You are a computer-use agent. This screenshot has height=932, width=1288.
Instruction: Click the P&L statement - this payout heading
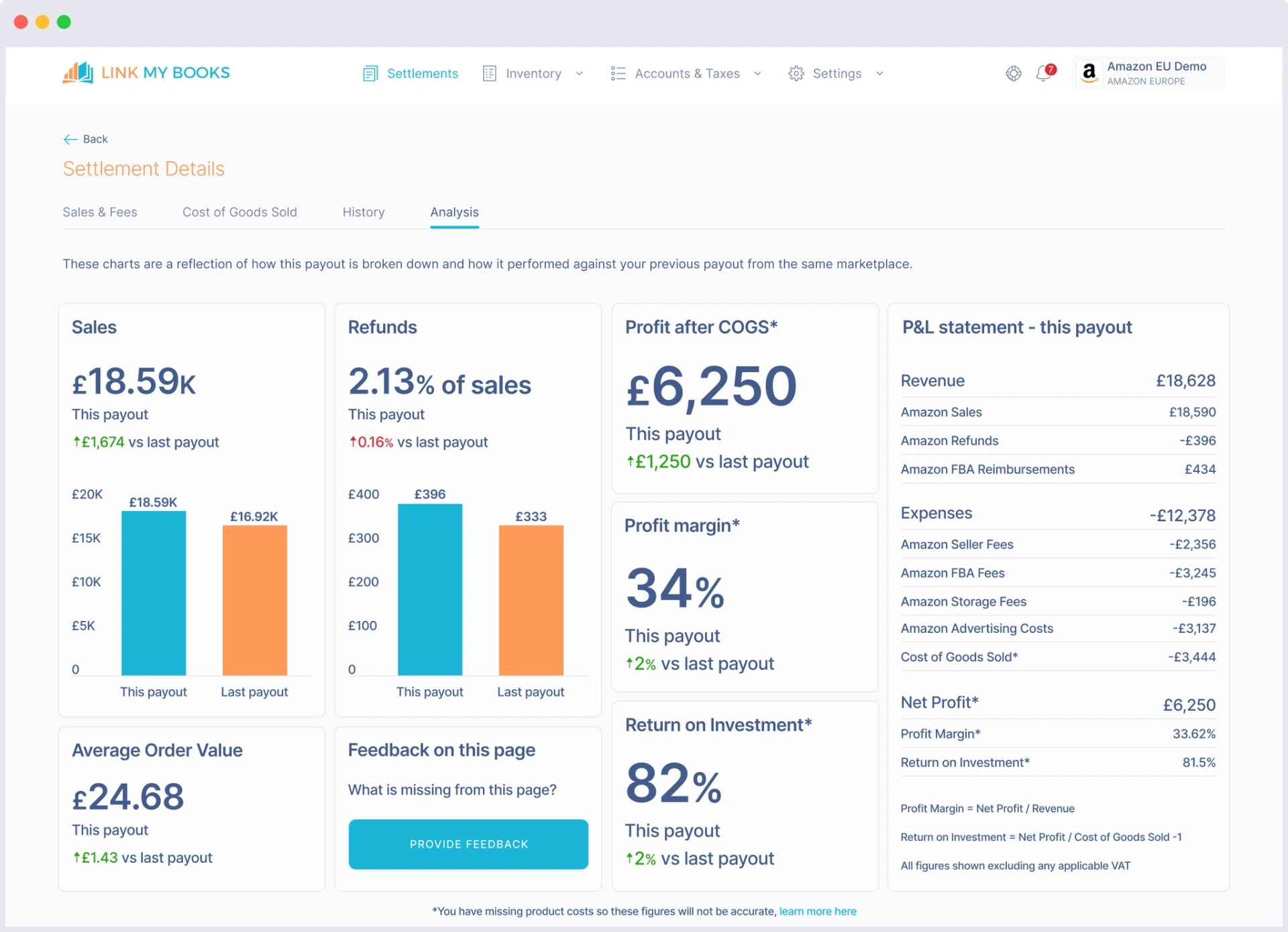[x=1017, y=327]
